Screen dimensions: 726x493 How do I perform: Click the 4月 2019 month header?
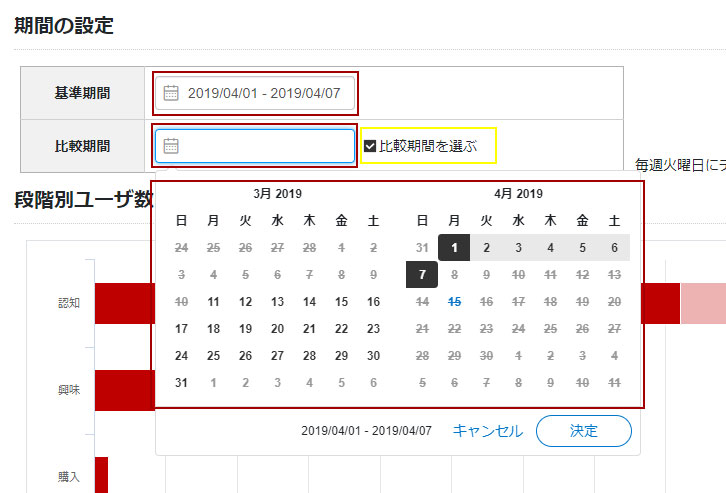(518, 194)
